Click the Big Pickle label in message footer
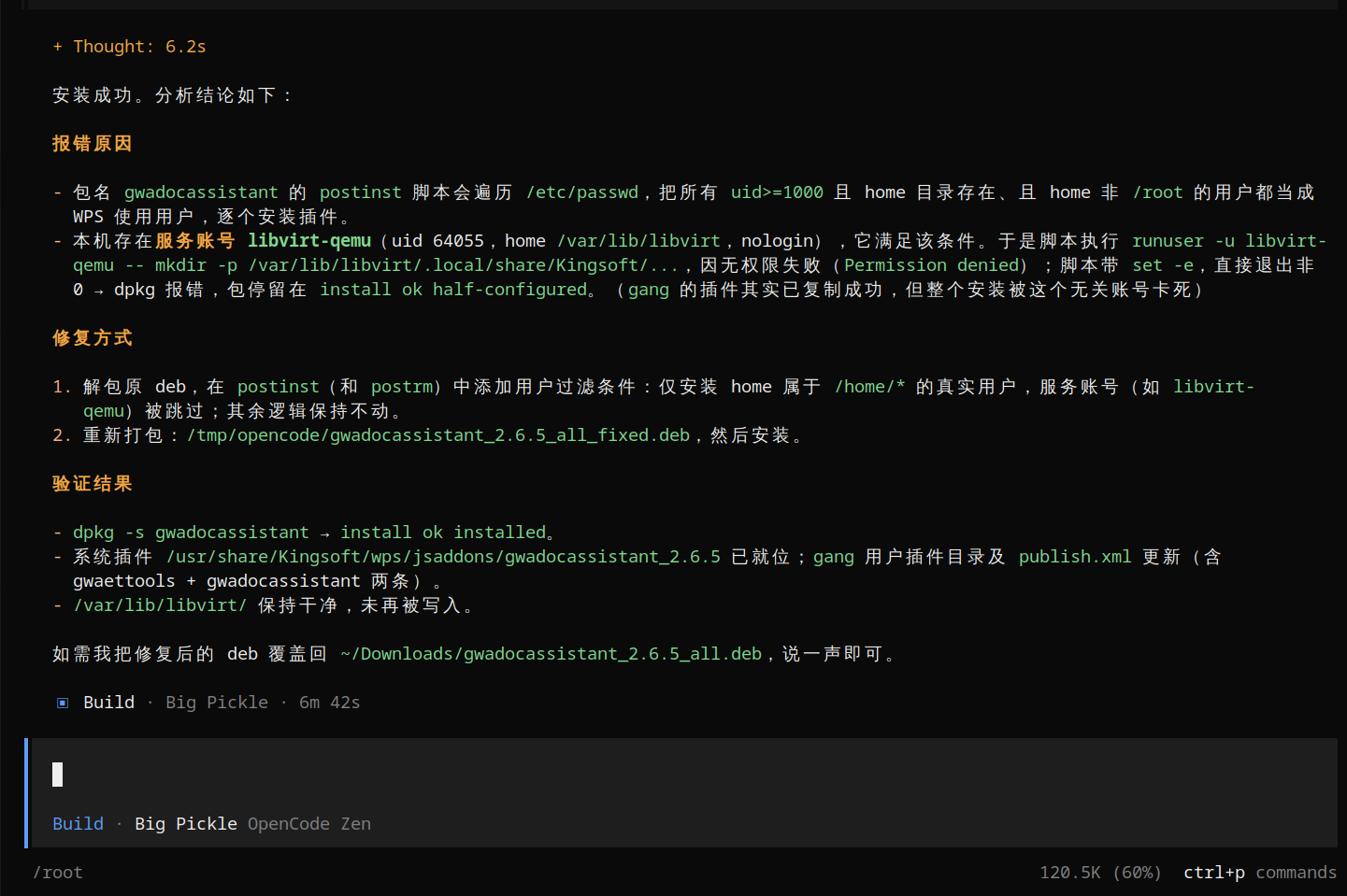 tap(217, 702)
